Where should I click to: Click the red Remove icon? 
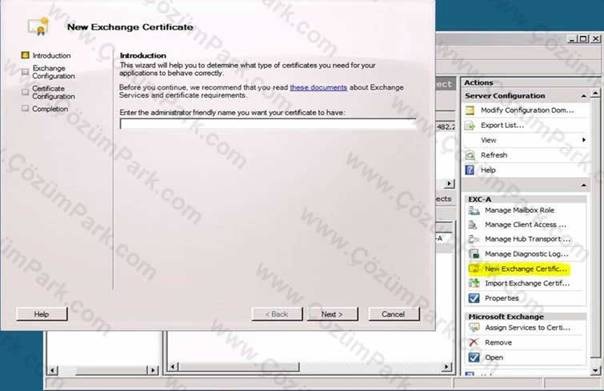(x=474, y=342)
